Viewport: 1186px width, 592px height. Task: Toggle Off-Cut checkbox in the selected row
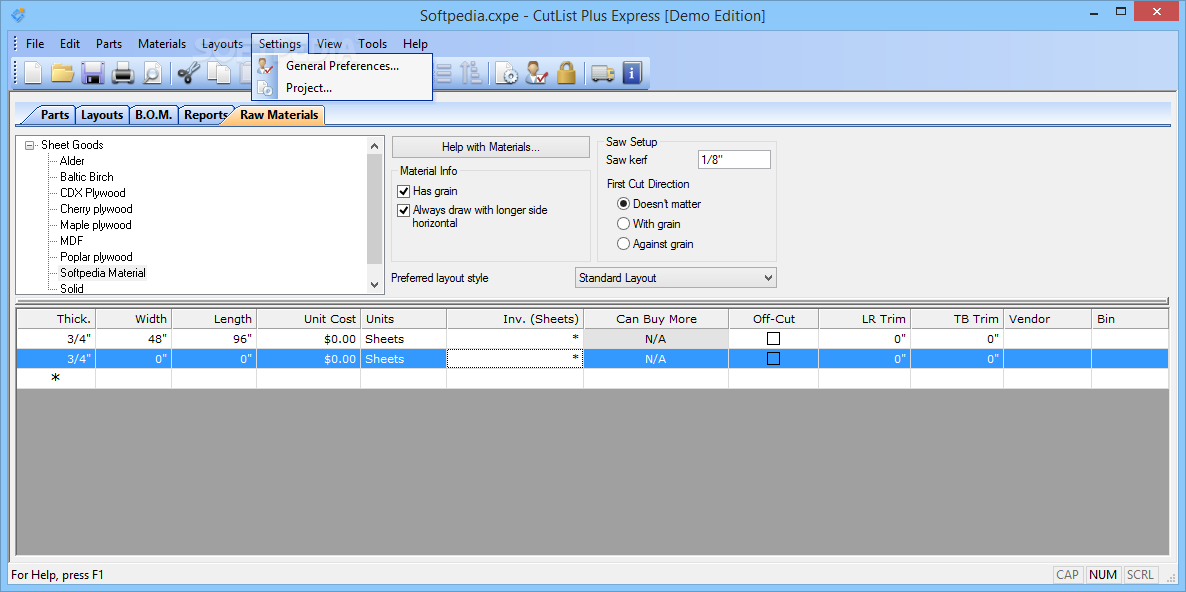(x=773, y=358)
